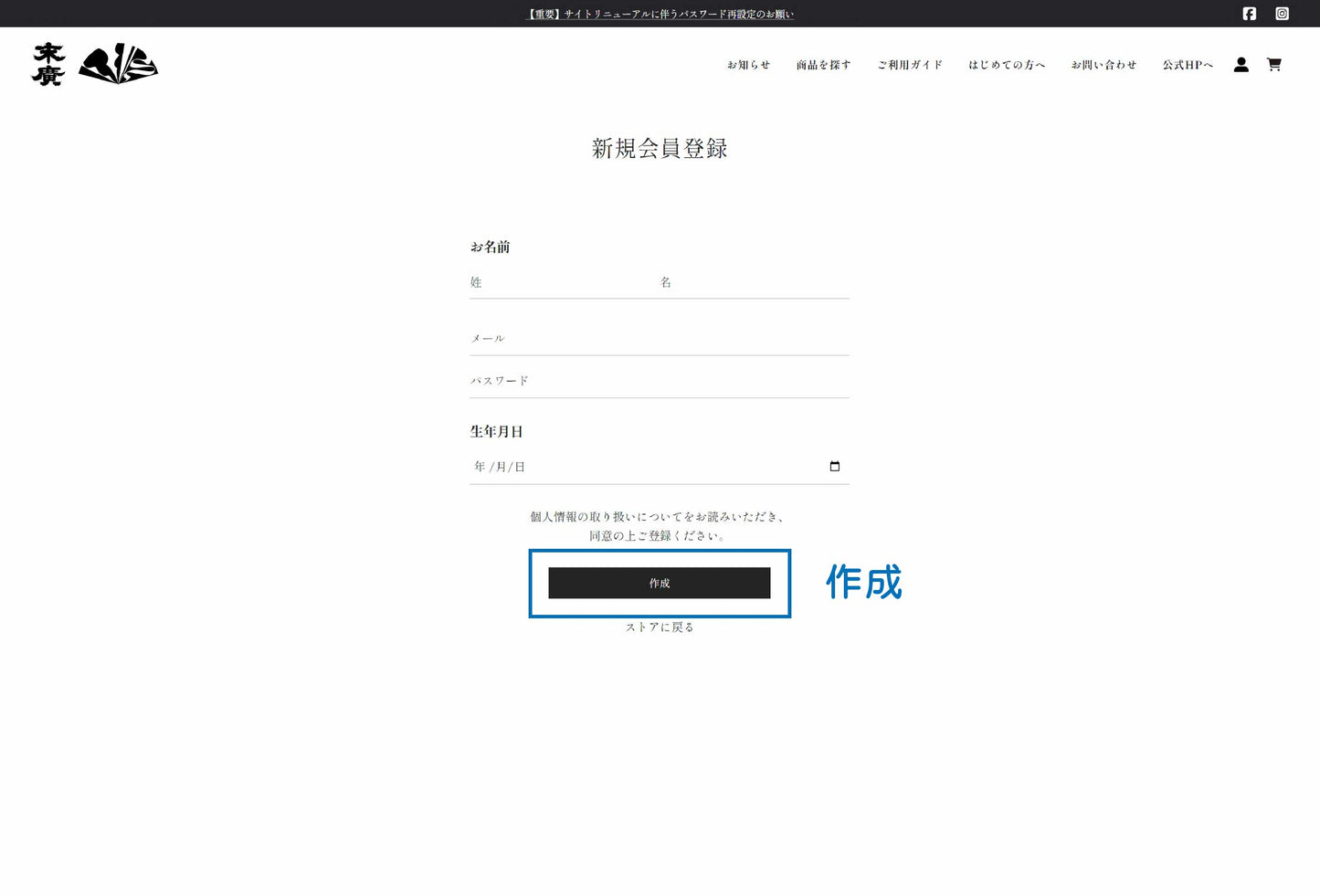Go to ご利用ガイド in navigation
The height and width of the screenshot is (896, 1320).
click(x=909, y=65)
